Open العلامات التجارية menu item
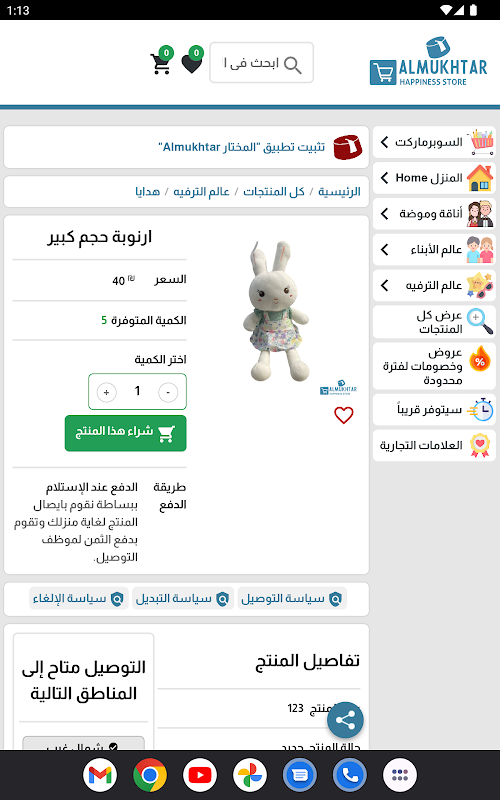This screenshot has width=500, height=800. click(x=434, y=445)
